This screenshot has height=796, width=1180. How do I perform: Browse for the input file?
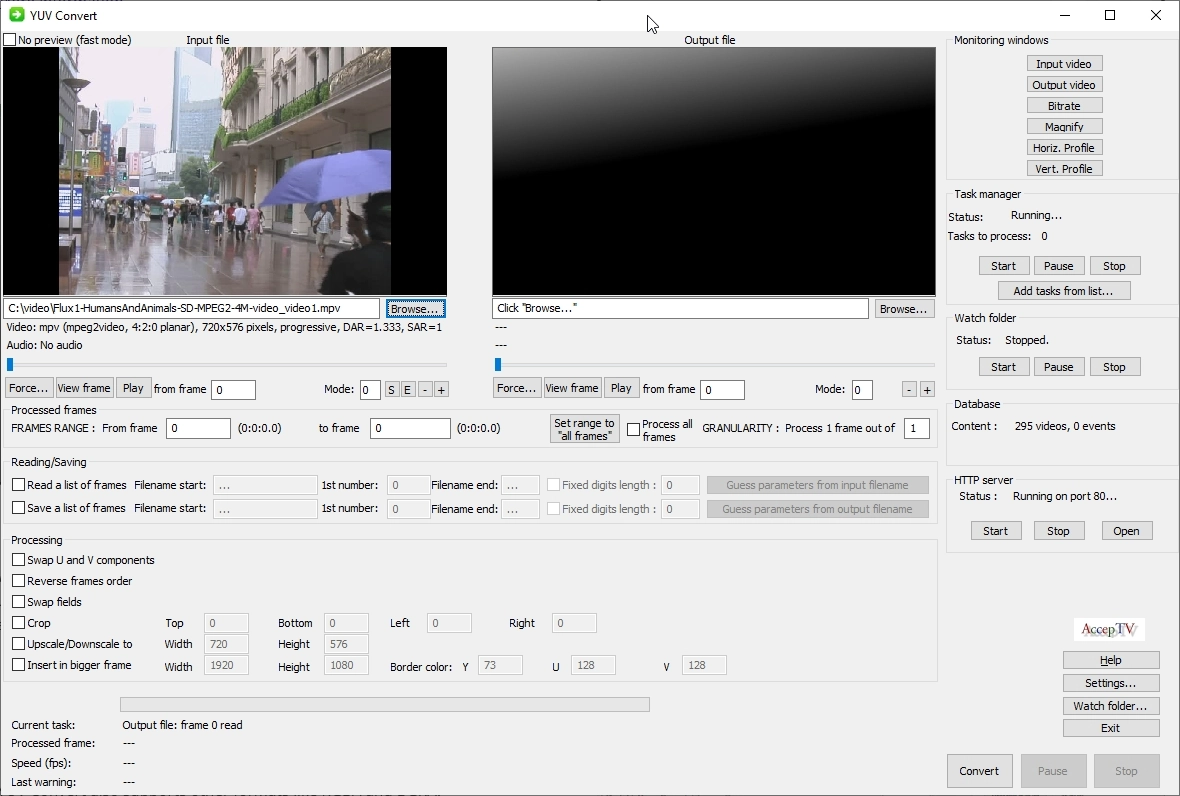click(415, 309)
